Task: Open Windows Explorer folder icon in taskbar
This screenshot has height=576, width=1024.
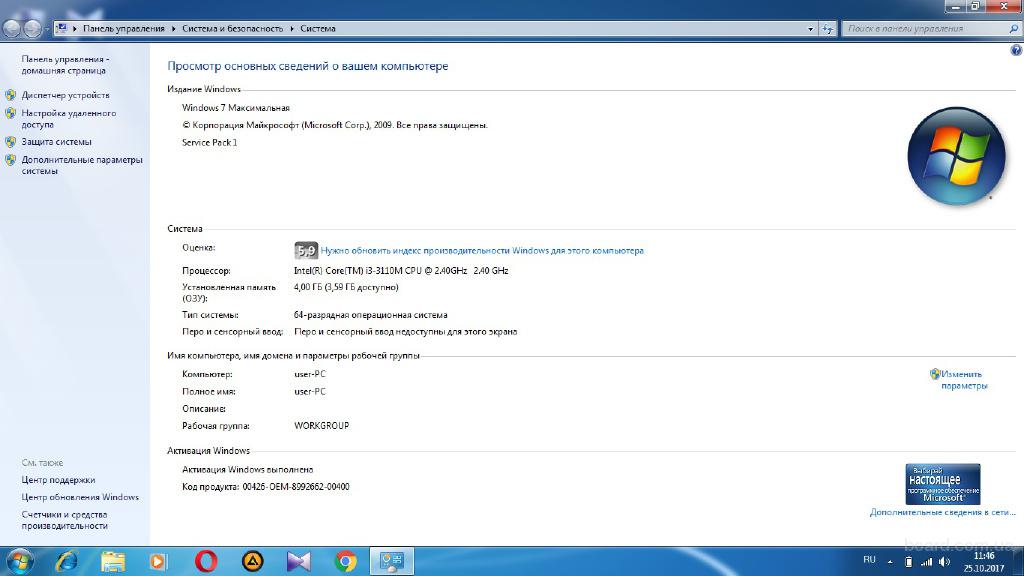Action: pyautogui.click(x=113, y=561)
